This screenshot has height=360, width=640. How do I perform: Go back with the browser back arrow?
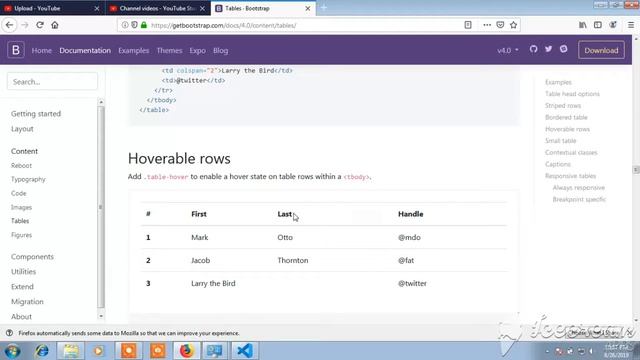[x=9, y=25]
